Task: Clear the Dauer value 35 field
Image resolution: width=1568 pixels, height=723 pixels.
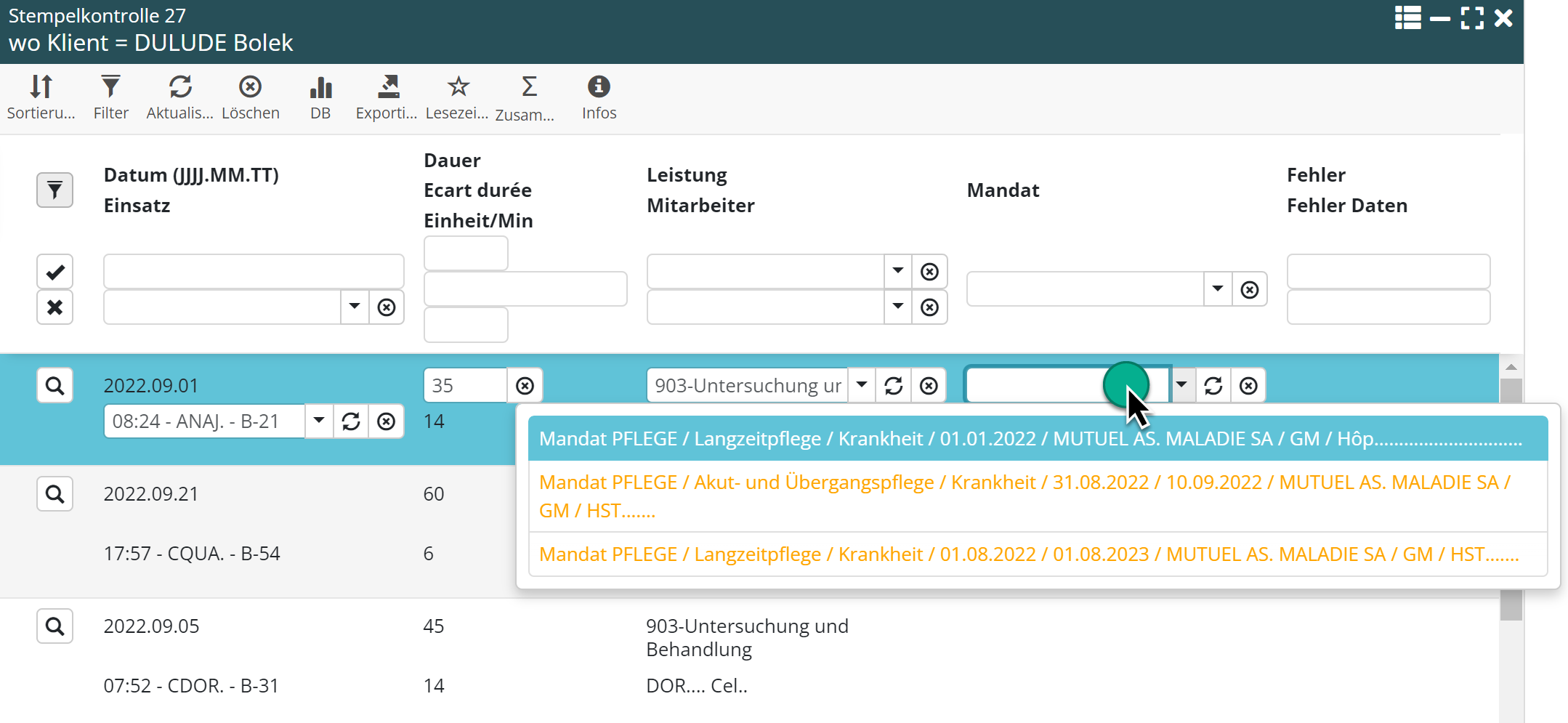Action: pos(525,386)
